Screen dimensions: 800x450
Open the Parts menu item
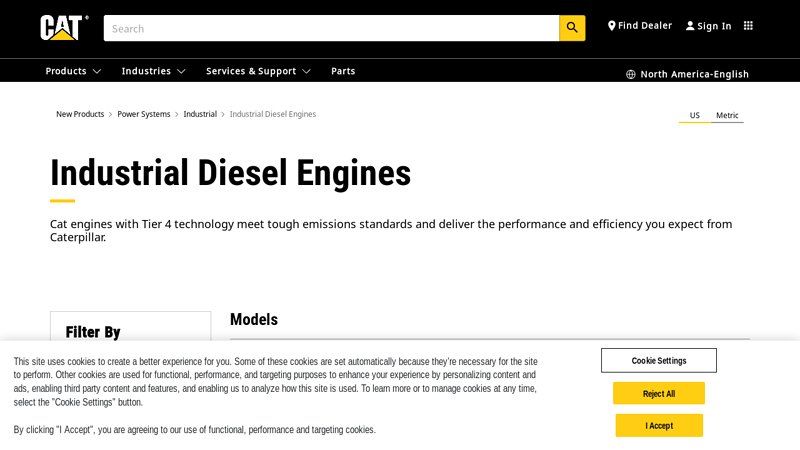(343, 71)
